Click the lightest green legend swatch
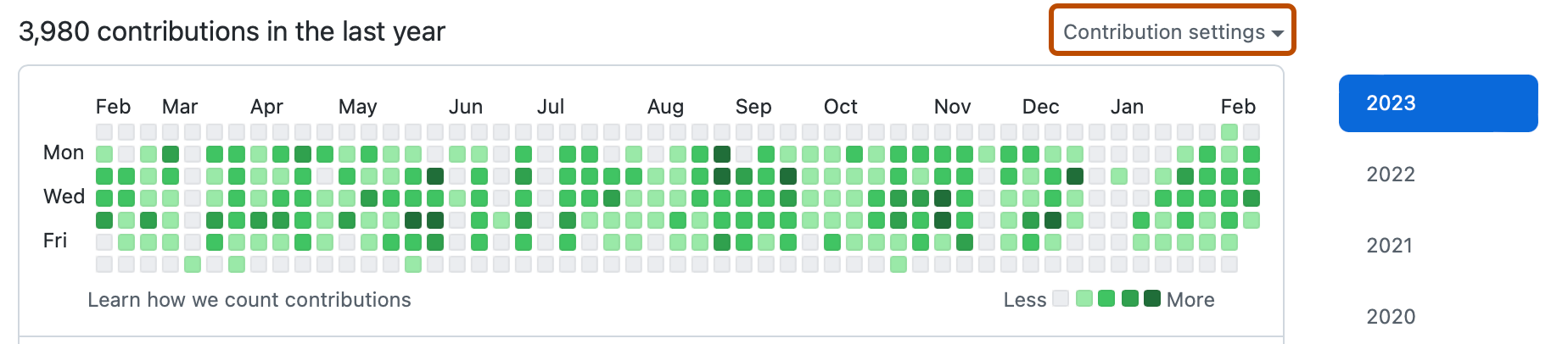The image size is (1568, 344). [x=1084, y=298]
